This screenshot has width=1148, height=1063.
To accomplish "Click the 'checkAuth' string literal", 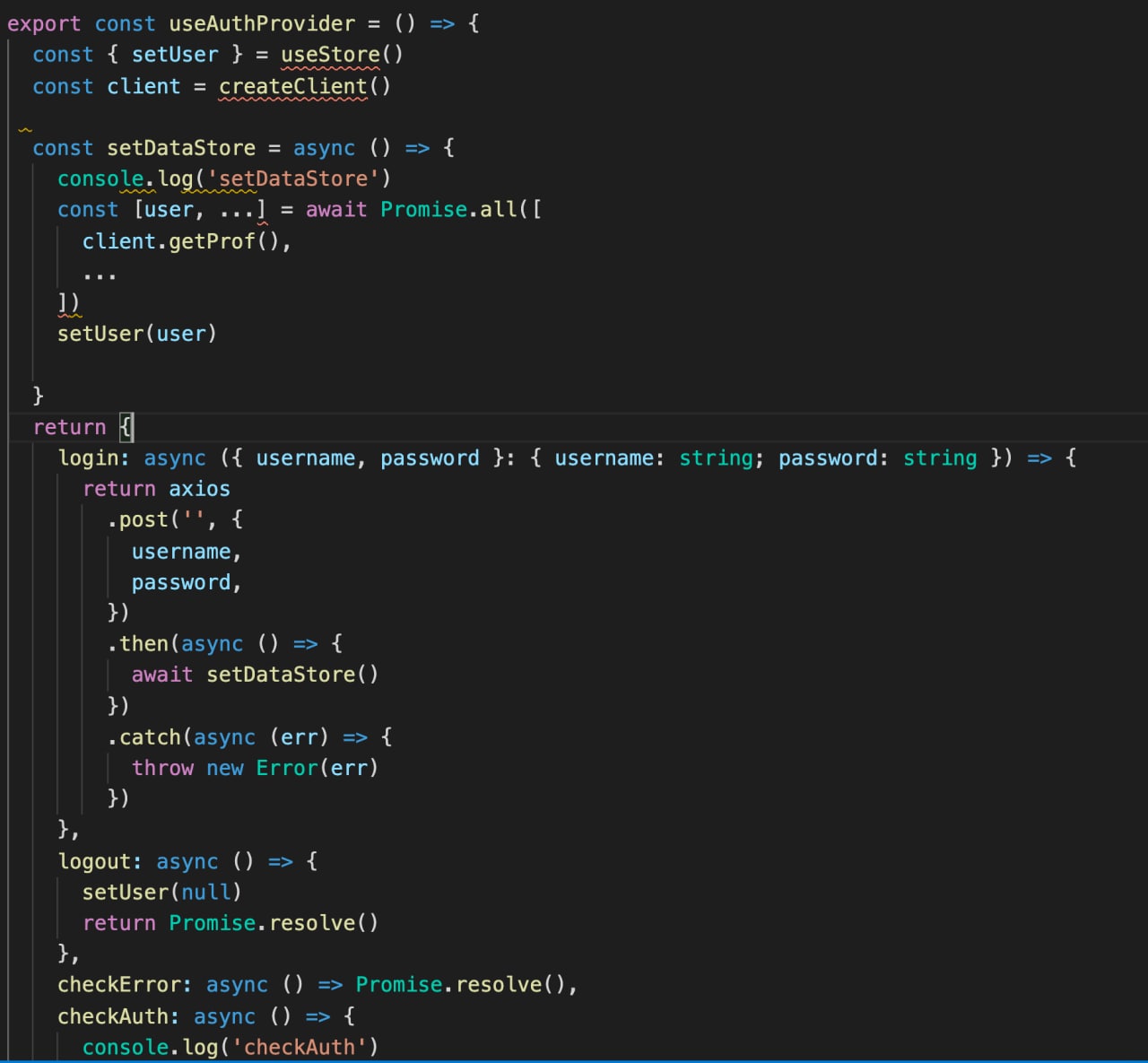I will pos(299,1047).
